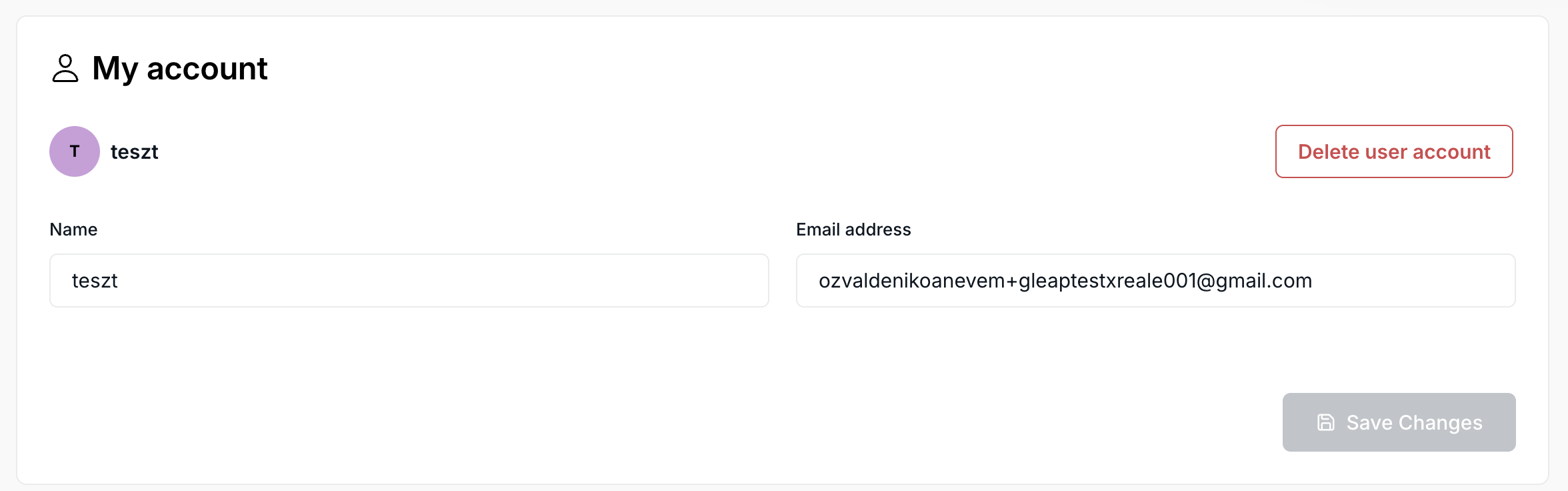Click the purple T avatar circle
This screenshot has width=1568, height=491.
[75, 151]
